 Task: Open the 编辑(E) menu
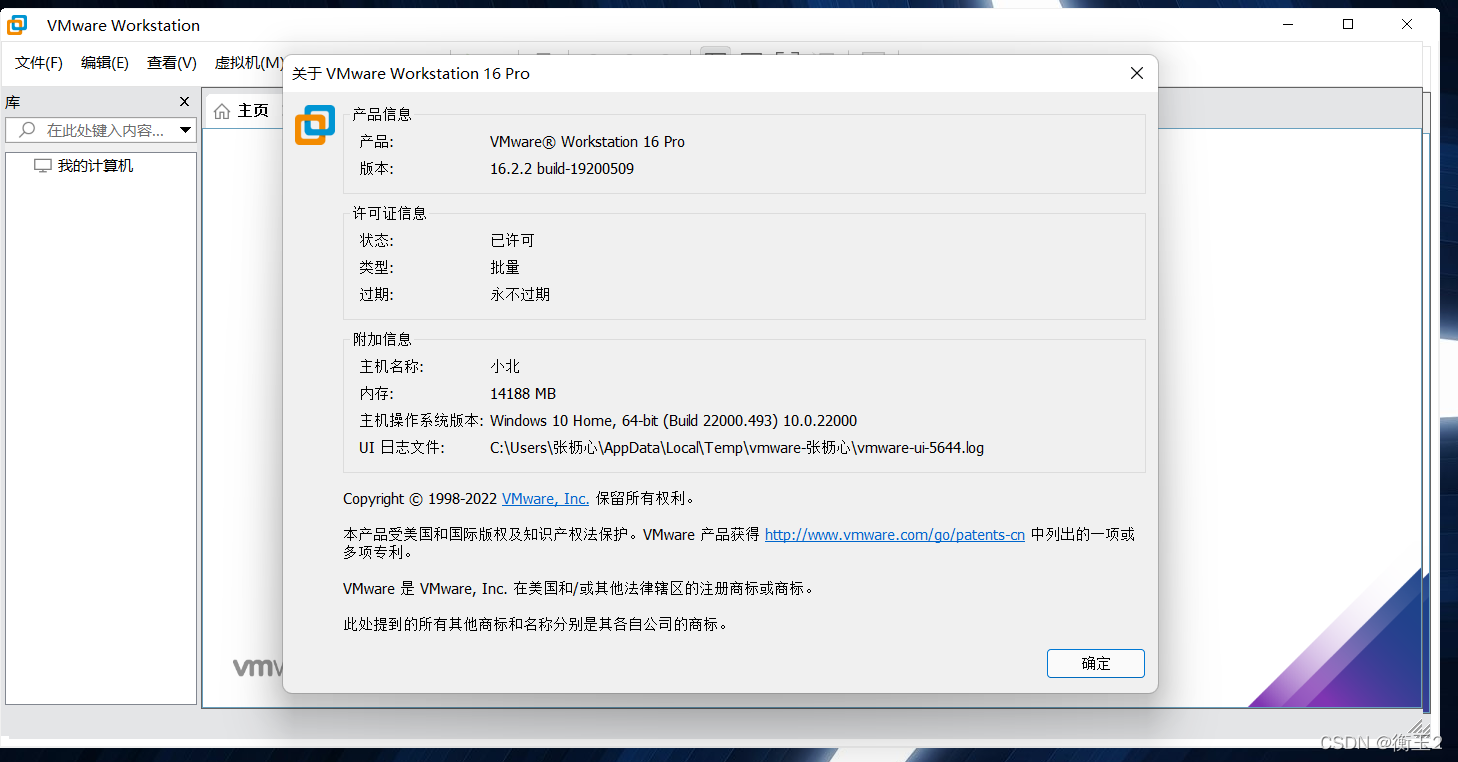pos(105,63)
